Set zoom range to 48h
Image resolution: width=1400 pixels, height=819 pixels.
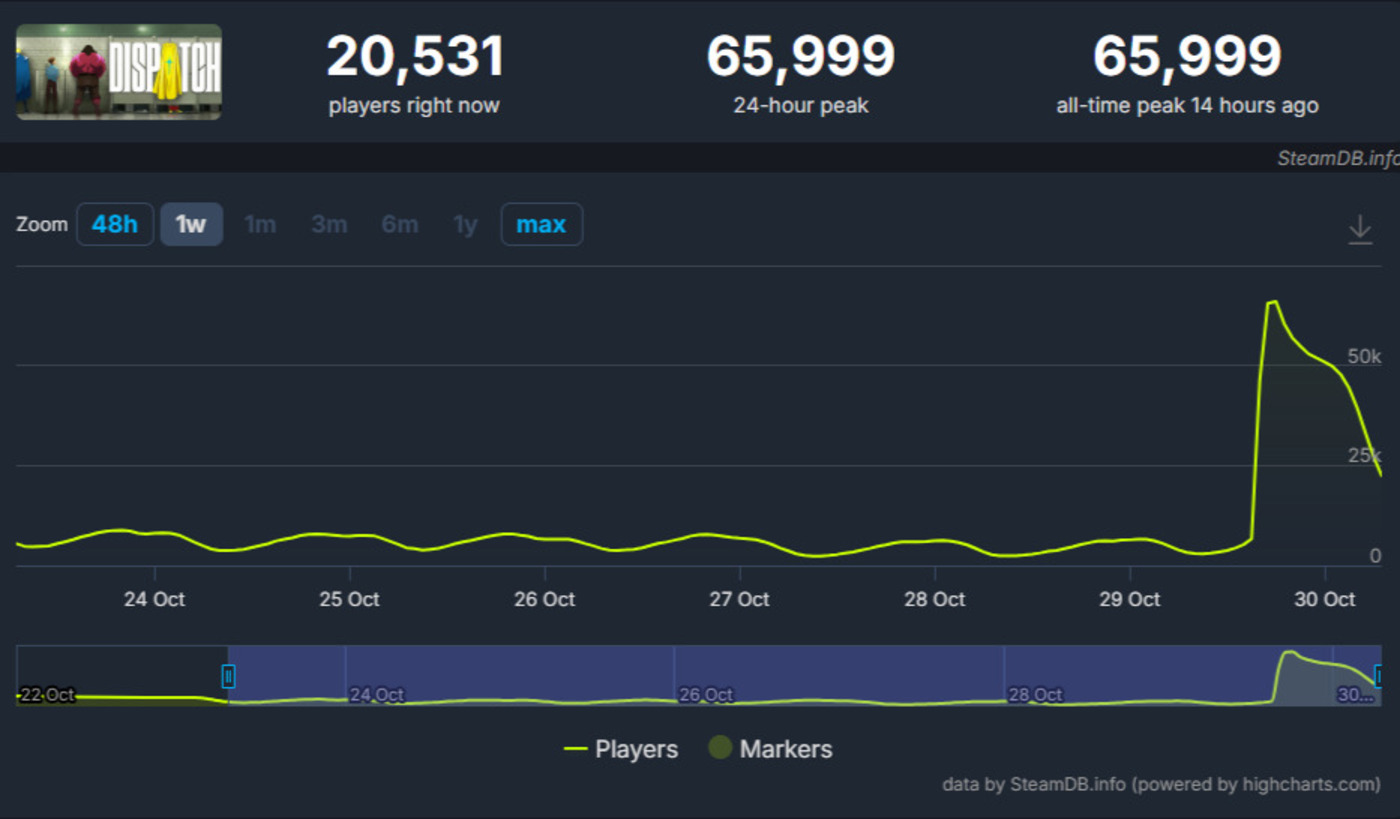click(115, 224)
